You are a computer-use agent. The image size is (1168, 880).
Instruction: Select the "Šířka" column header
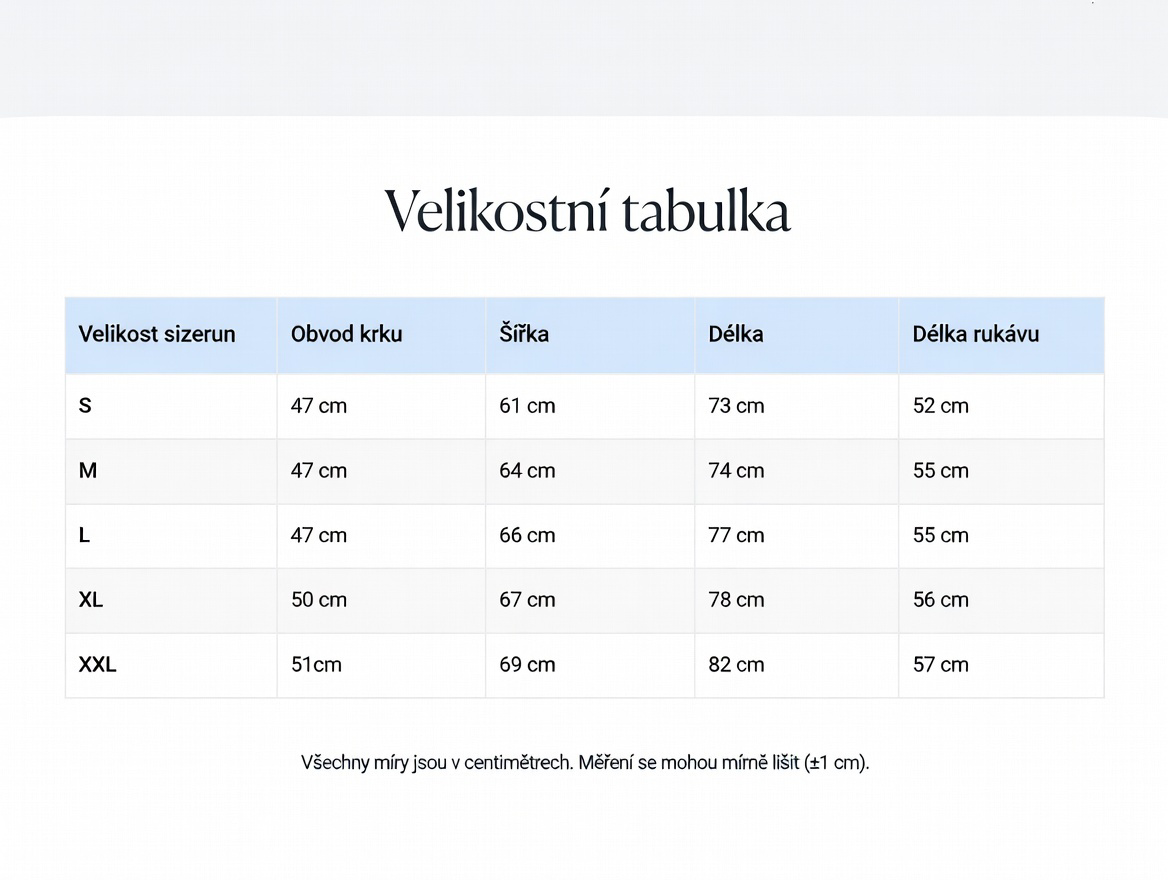[x=524, y=334]
